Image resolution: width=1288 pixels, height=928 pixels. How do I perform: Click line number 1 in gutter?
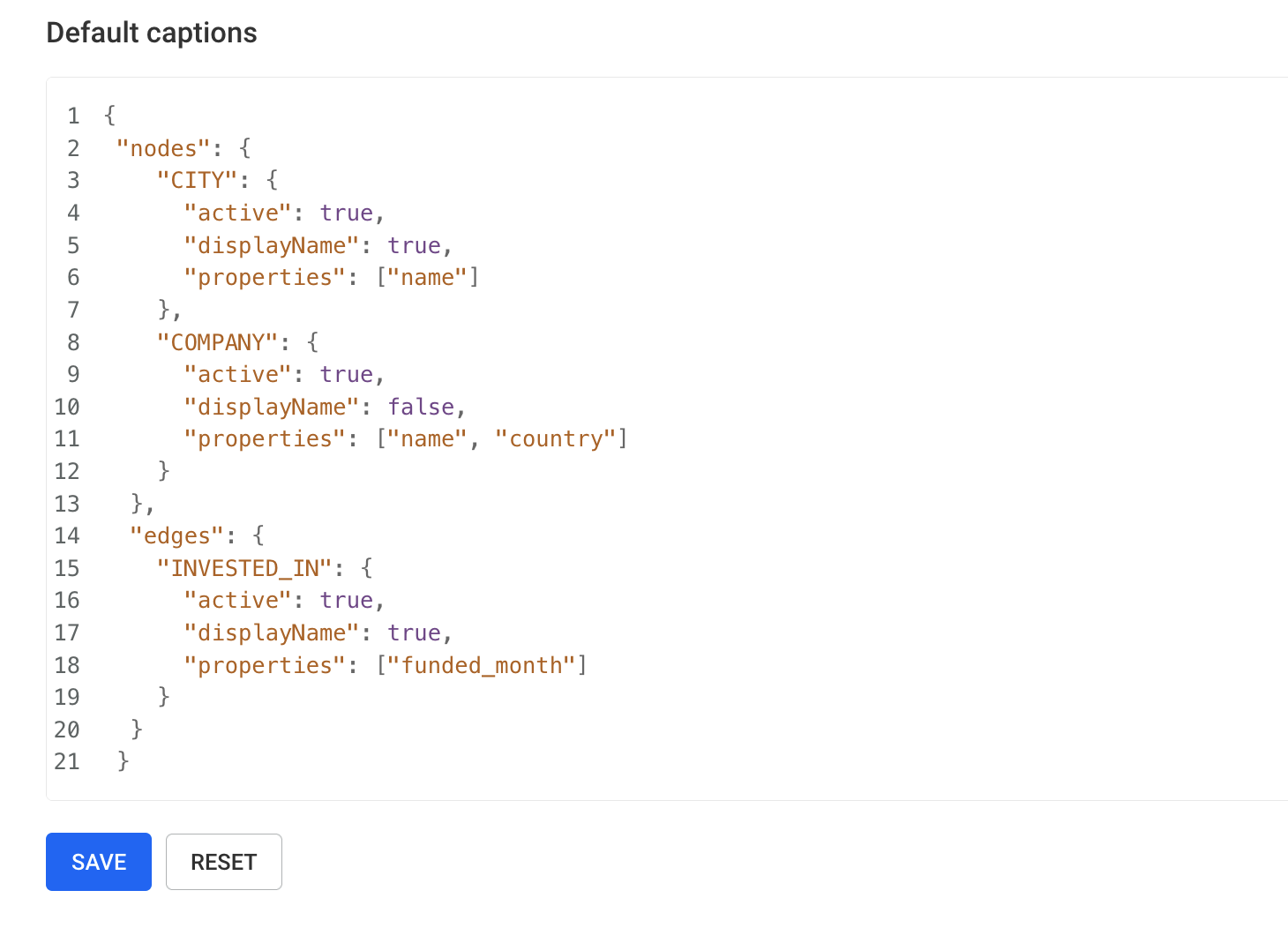[73, 116]
